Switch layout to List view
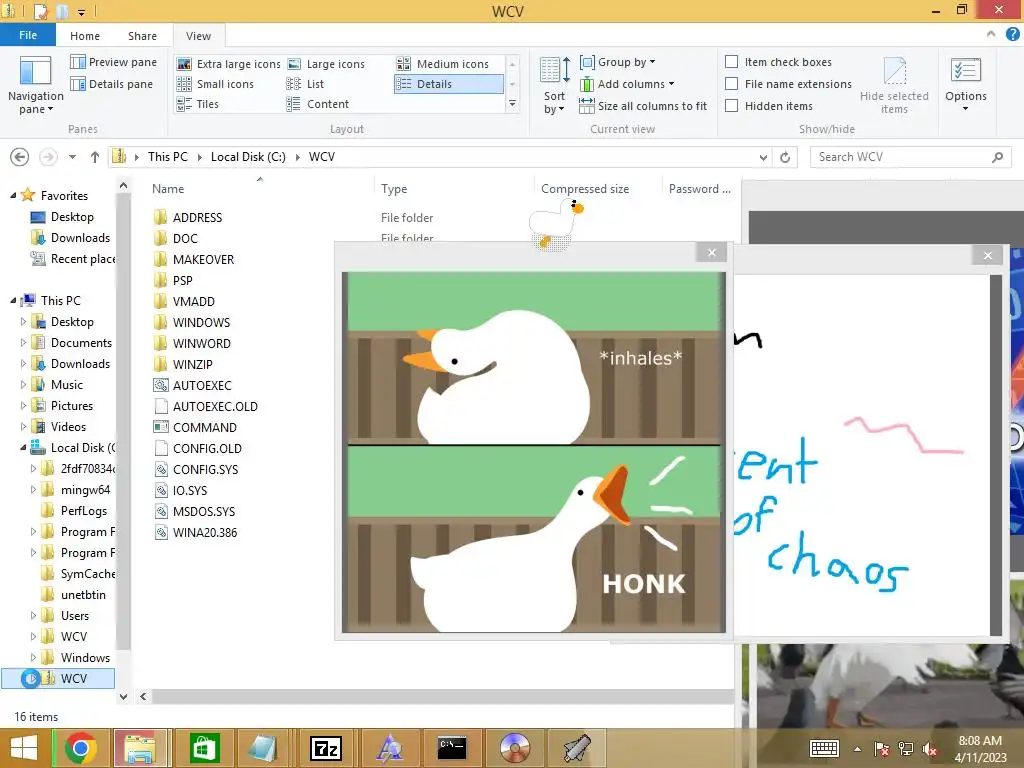The height and width of the screenshot is (768, 1024). tap(305, 84)
